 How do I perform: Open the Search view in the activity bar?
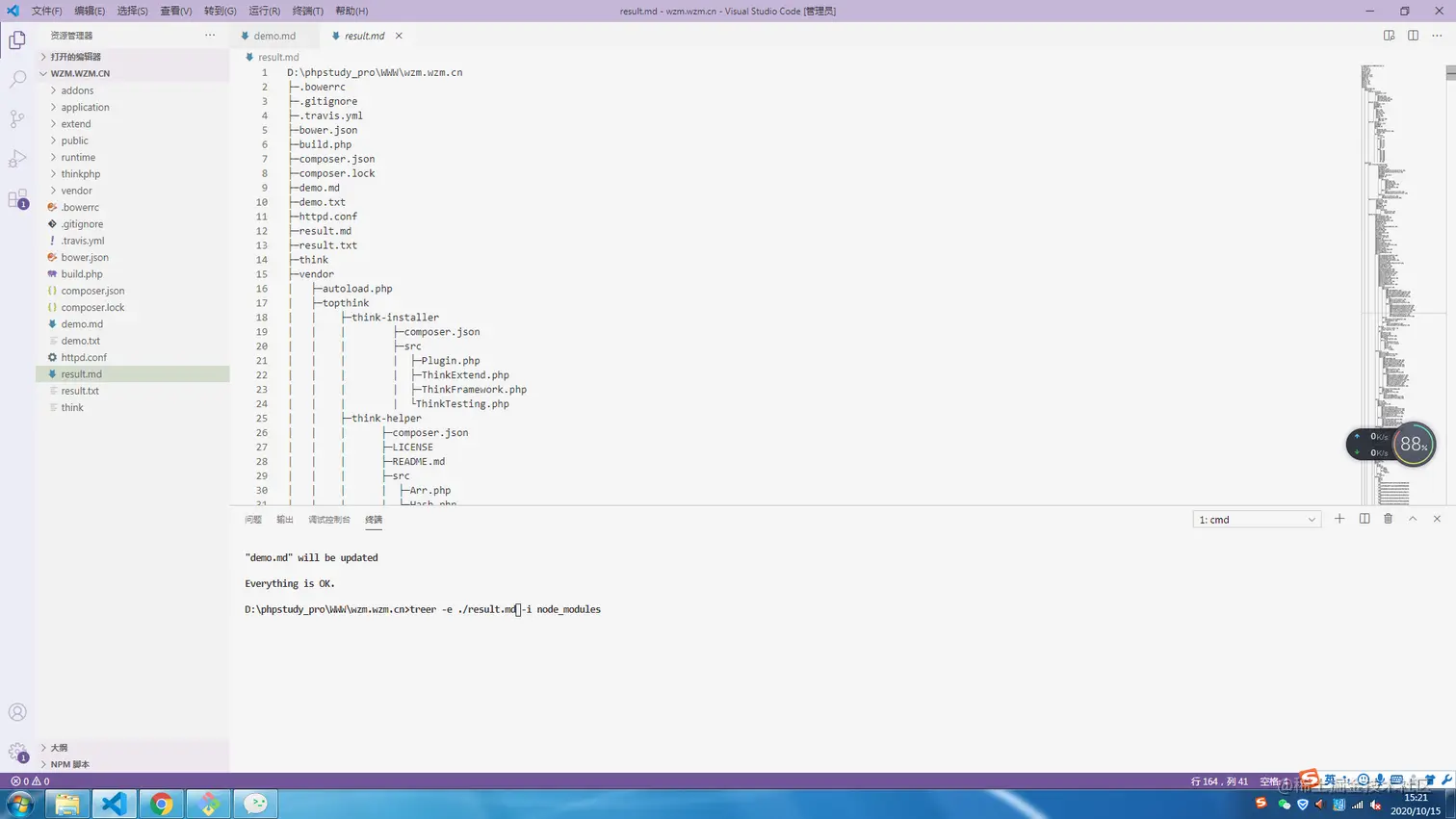[17, 79]
